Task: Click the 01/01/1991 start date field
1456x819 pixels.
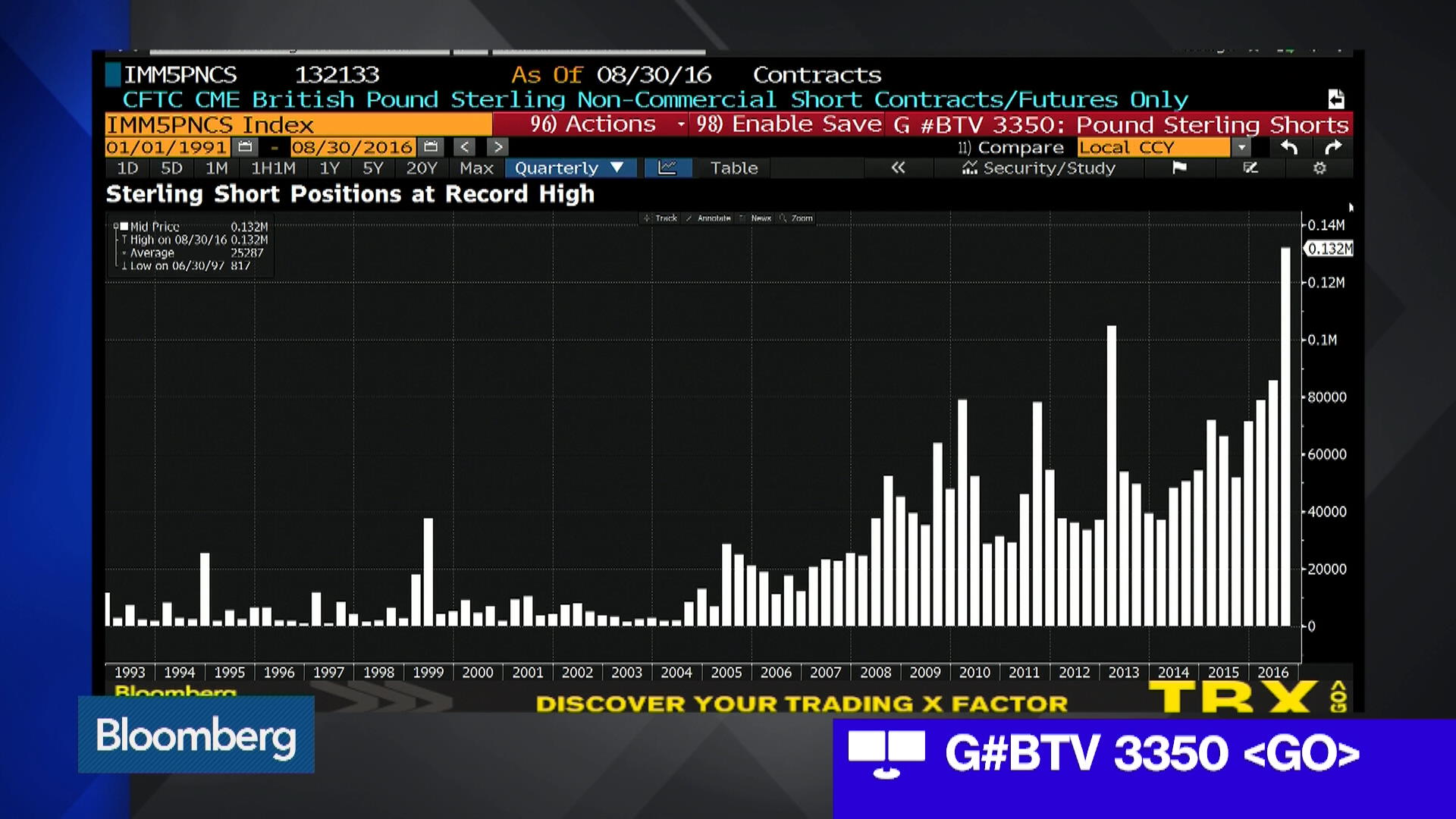Action: 167,147
